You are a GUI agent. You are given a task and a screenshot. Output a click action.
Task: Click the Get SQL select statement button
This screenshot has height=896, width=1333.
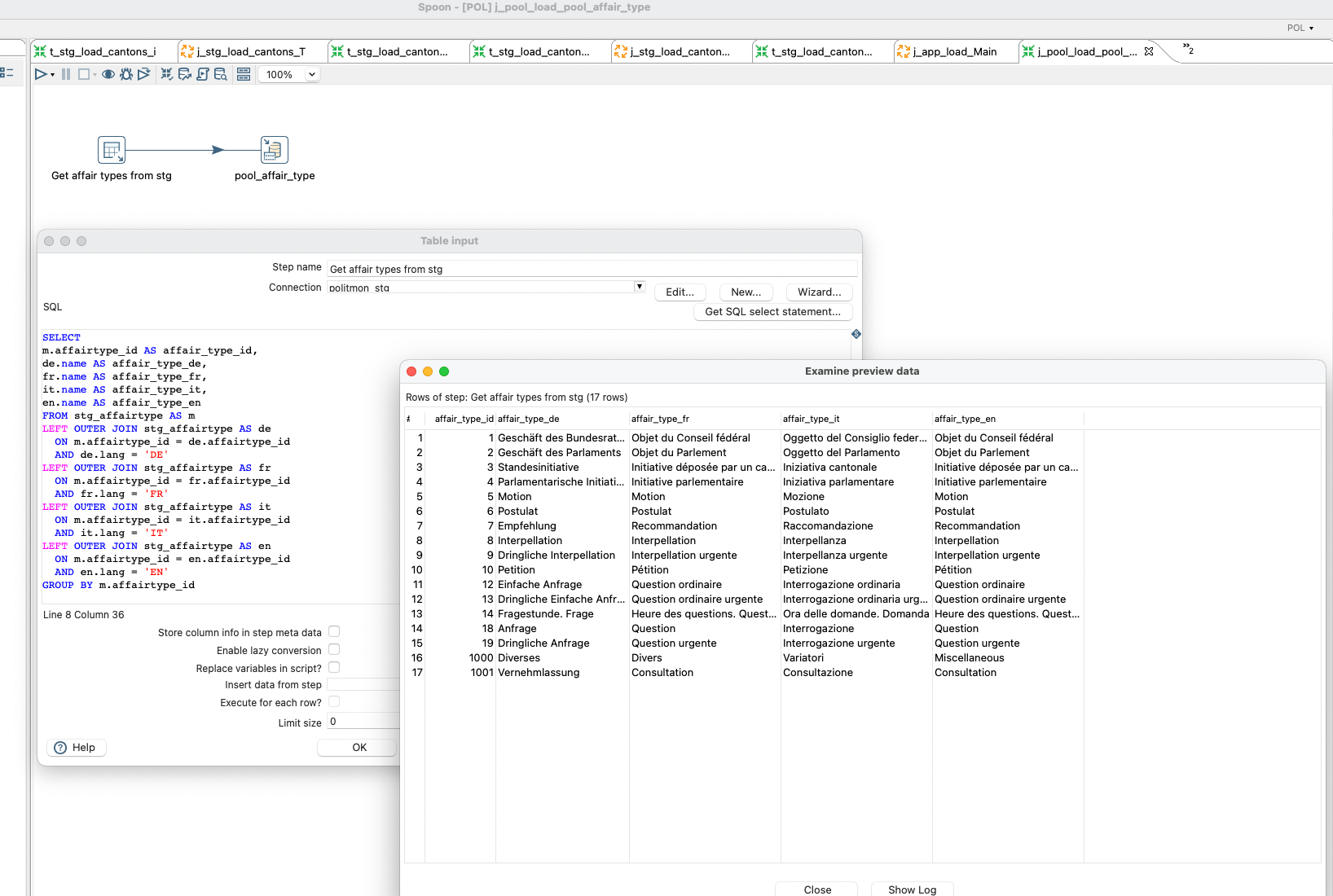click(772, 312)
